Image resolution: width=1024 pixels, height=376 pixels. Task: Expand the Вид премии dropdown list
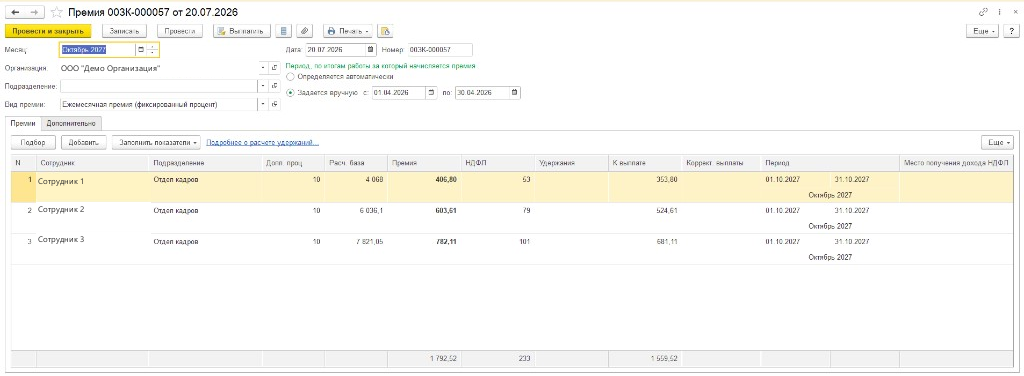tap(263, 104)
